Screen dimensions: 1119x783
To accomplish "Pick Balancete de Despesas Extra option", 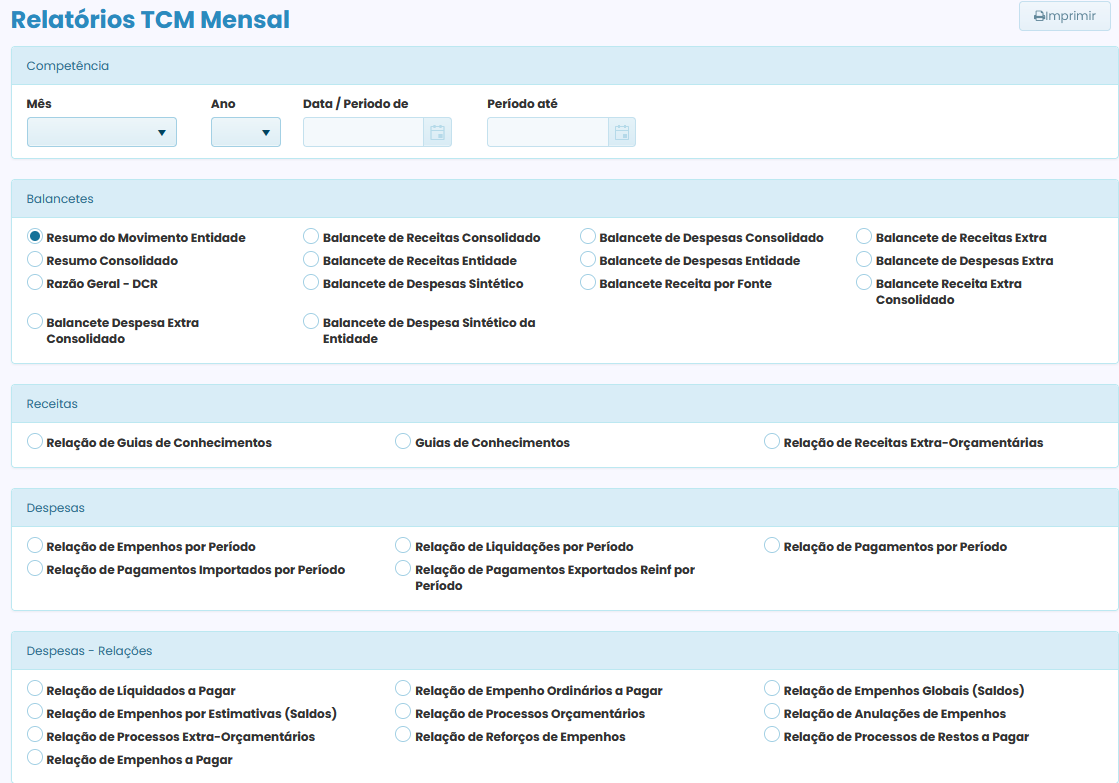I will [864, 260].
